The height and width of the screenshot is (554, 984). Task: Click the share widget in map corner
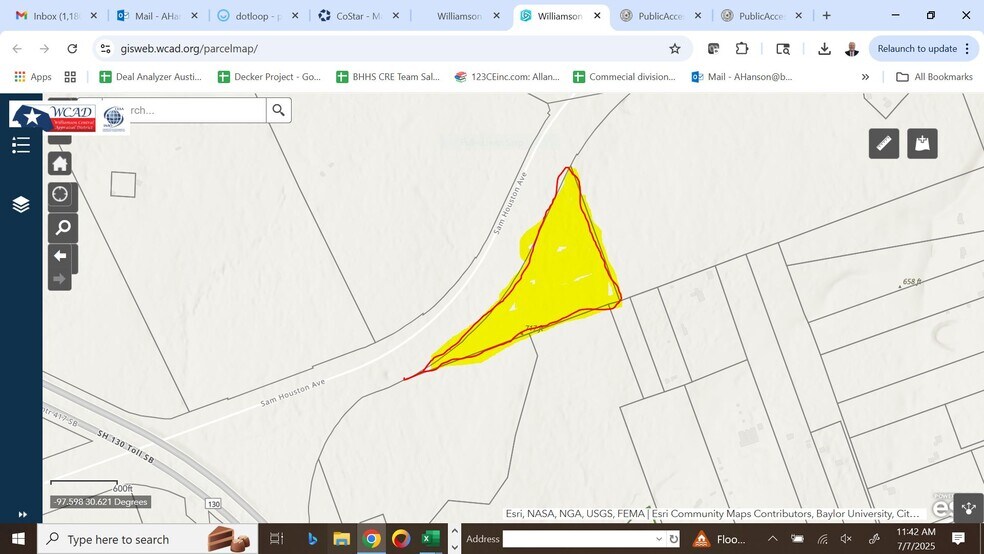(x=969, y=508)
